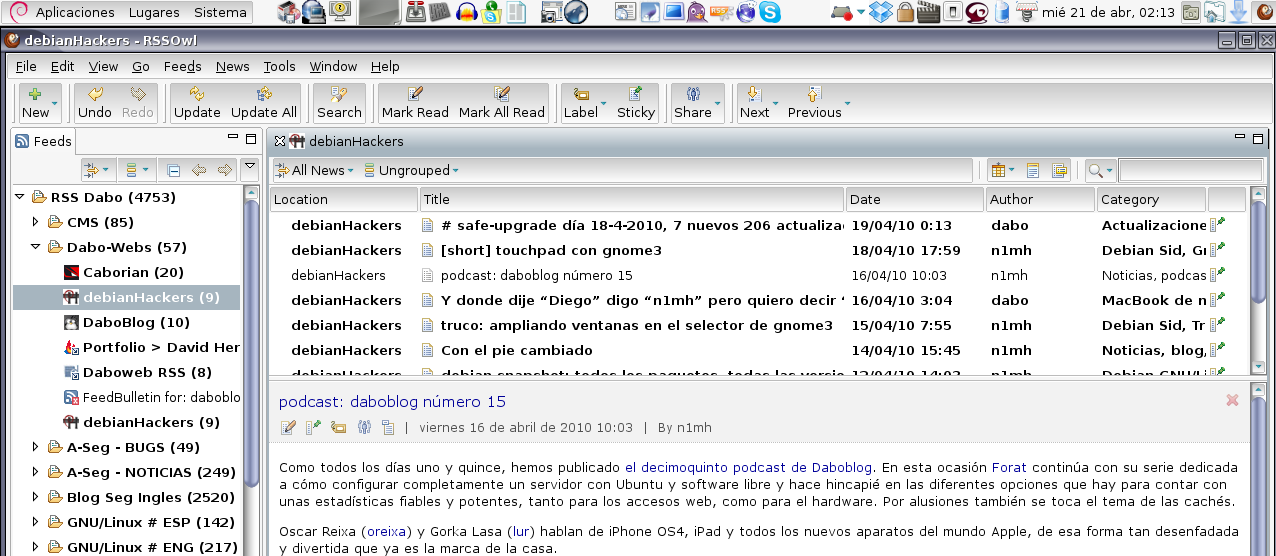Click the New toolbar button
The height and width of the screenshot is (556, 1276).
(35, 102)
